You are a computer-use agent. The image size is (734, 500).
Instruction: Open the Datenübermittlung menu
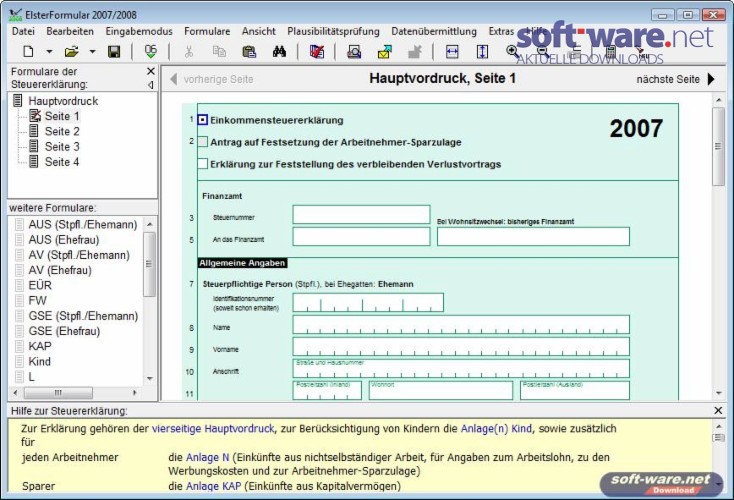(x=434, y=31)
